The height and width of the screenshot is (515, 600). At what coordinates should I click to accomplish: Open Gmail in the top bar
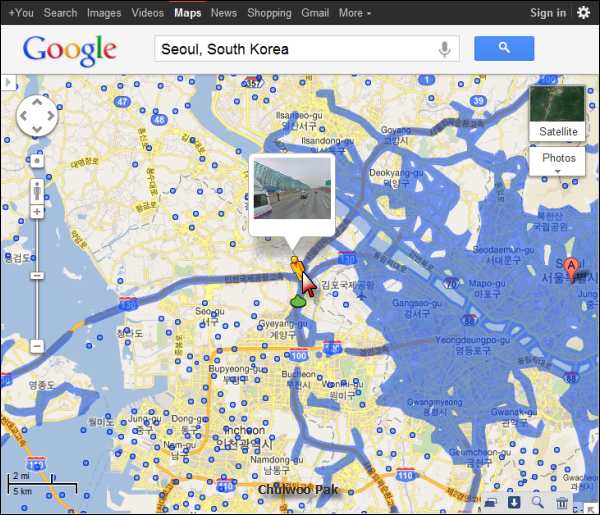tap(315, 13)
